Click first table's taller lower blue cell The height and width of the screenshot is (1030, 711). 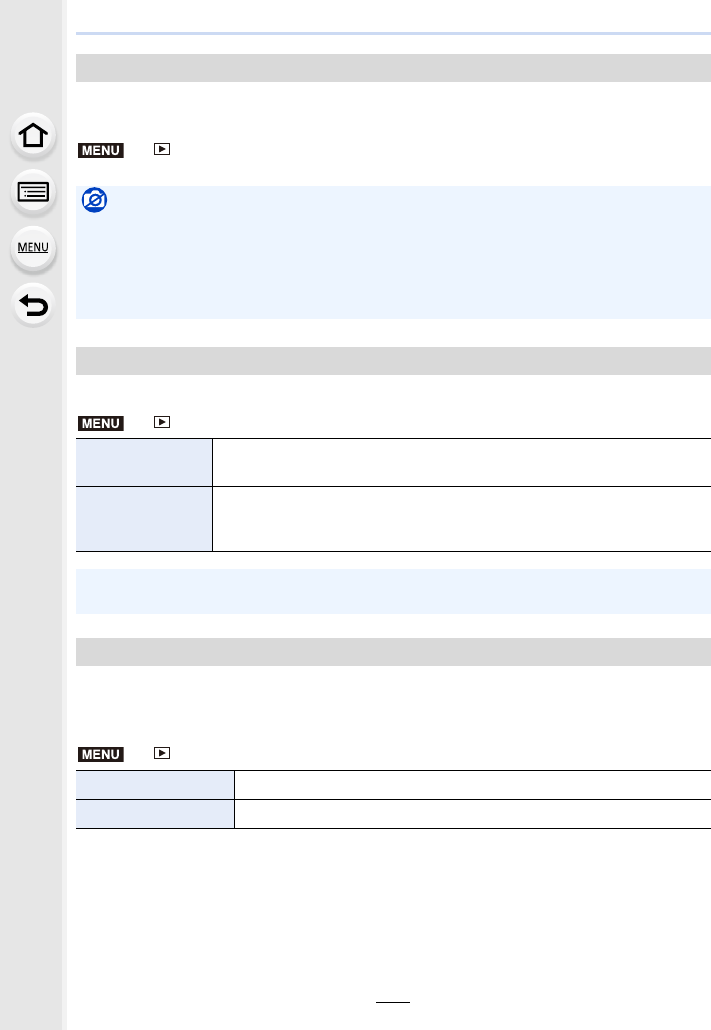(144, 519)
